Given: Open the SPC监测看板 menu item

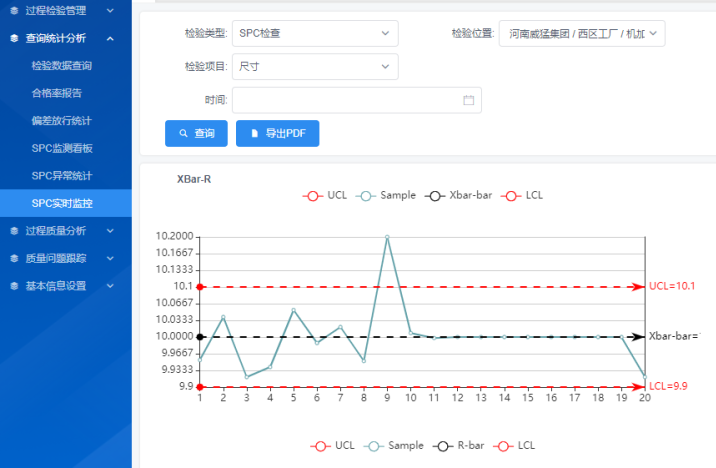Looking at the screenshot, I should 62,148.
